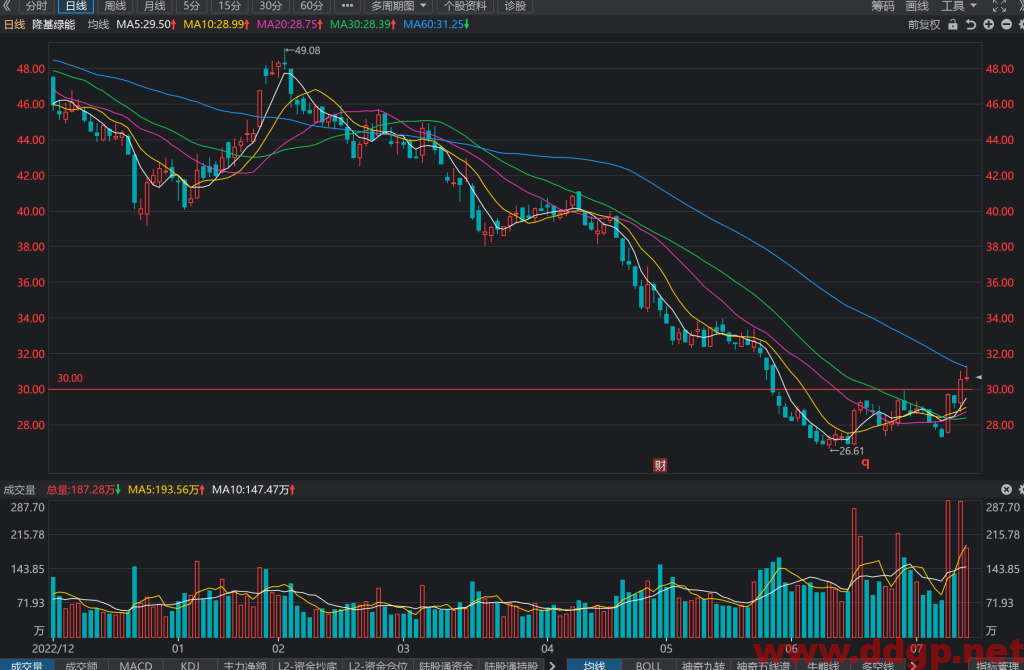Image resolution: width=1024 pixels, height=670 pixels.
Task: Click the MA5:29.50 indicator value
Action: 146,24
